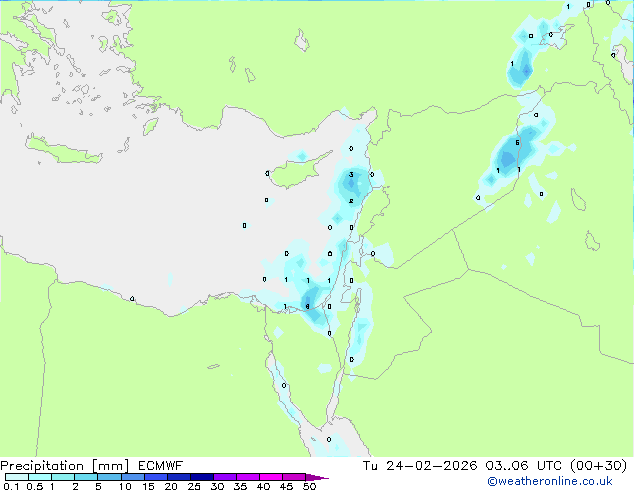Click the lightest 0.1–0.5 mm legend swatch
The height and width of the screenshot is (490, 634).
point(17,477)
